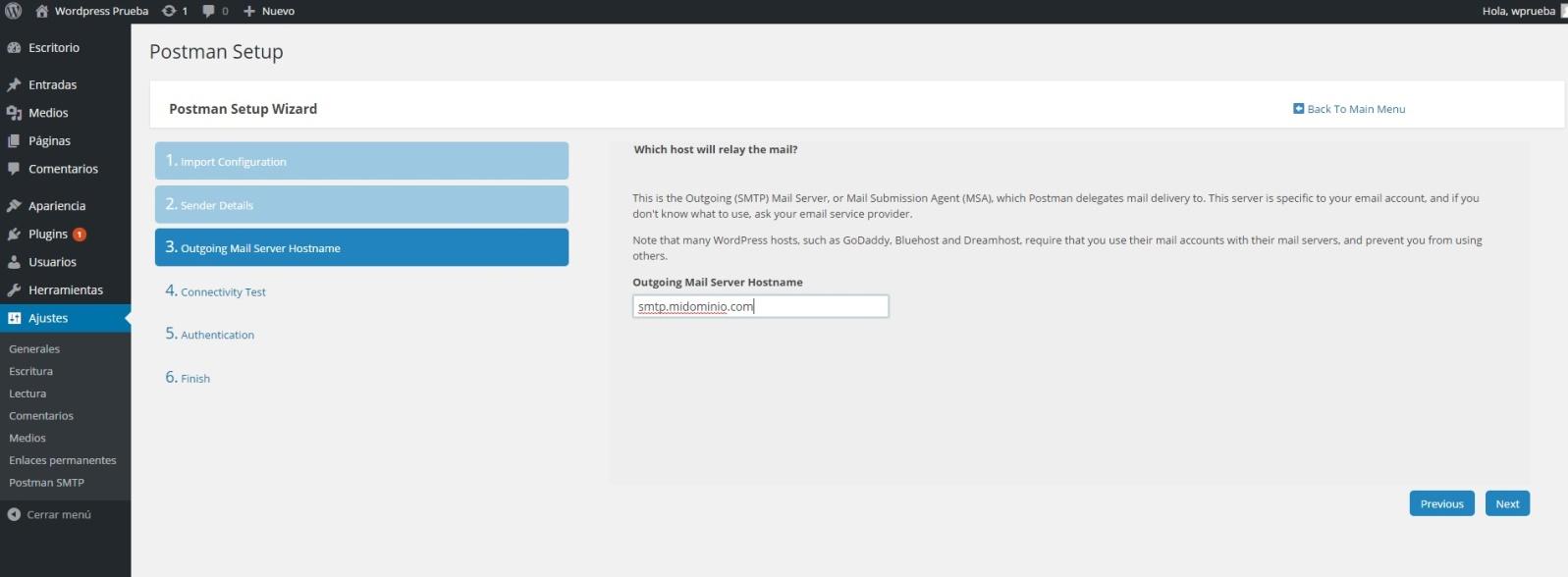
Task: Go to Lectura settings submenu
Action: pos(27,393)
